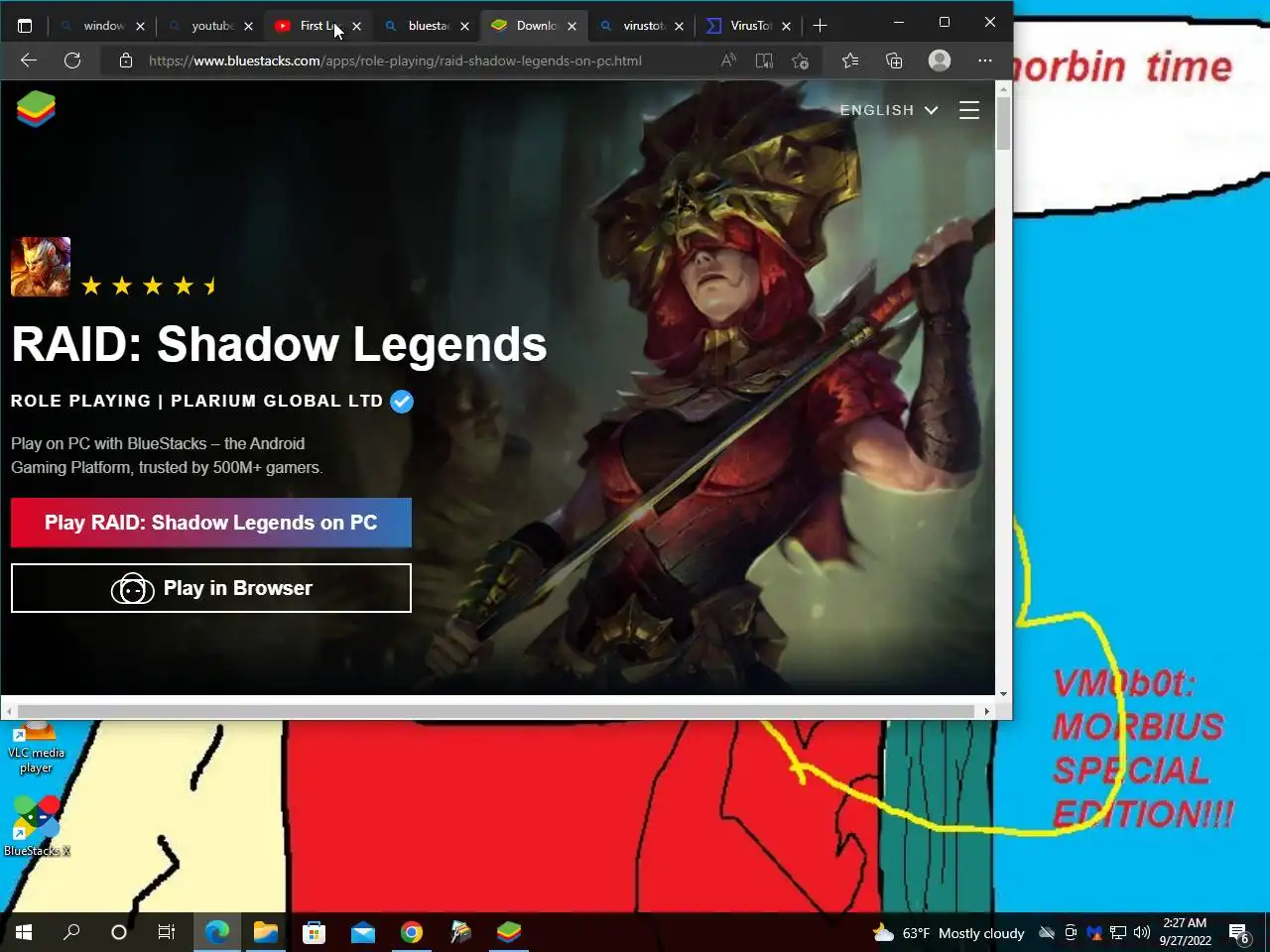Click the verified badge next to Plarium

point(402,402)
